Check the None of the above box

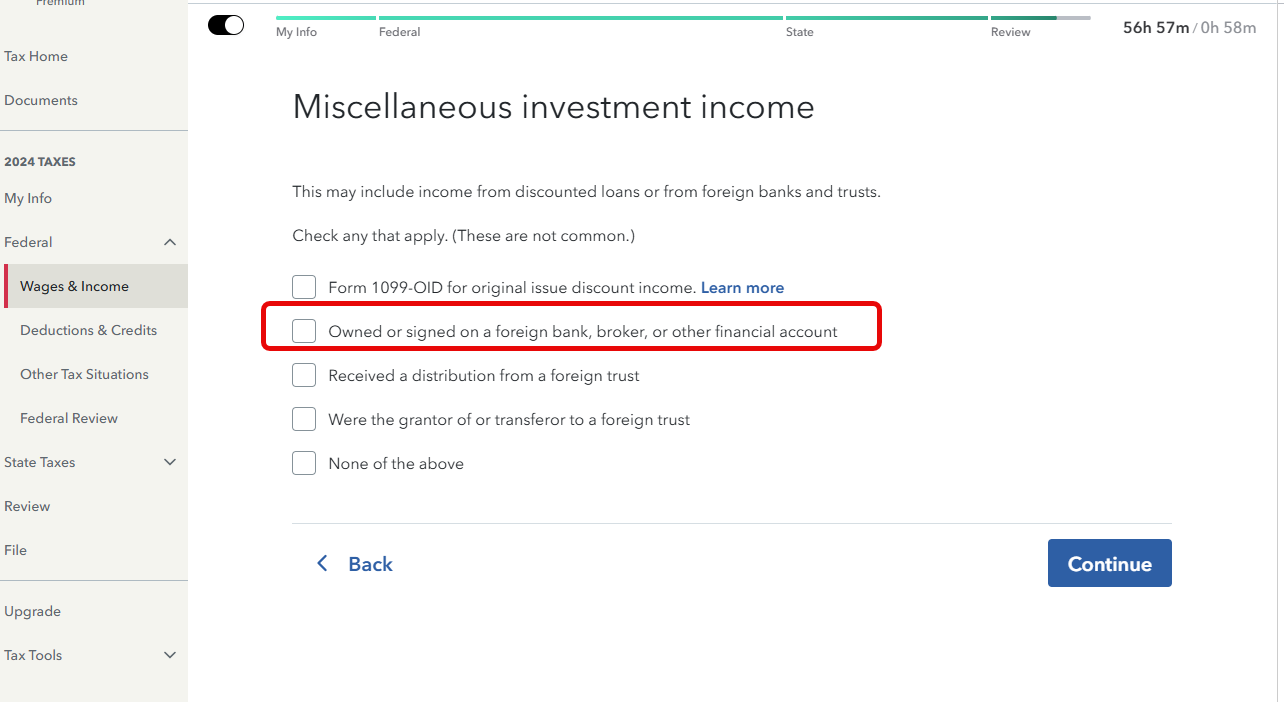coord(304,464)
